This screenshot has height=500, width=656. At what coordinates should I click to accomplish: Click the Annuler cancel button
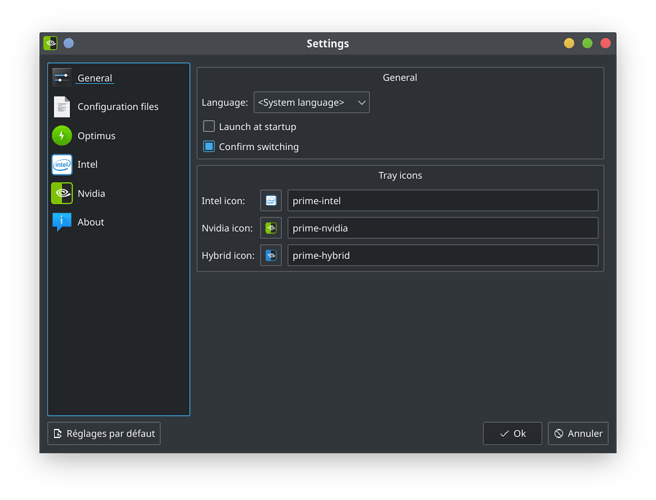point(578,433)
